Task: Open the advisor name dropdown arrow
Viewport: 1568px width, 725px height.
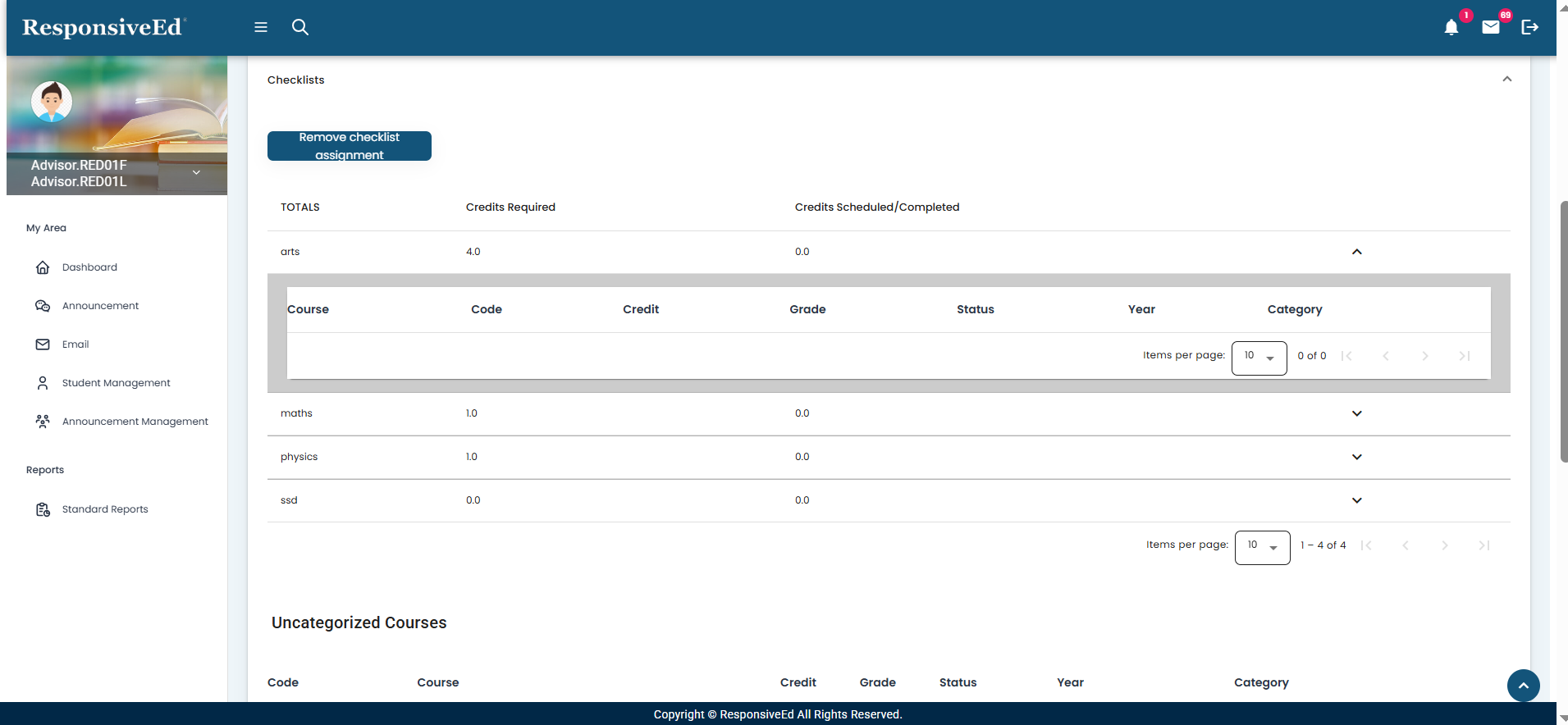Action: tap(196, 173)
